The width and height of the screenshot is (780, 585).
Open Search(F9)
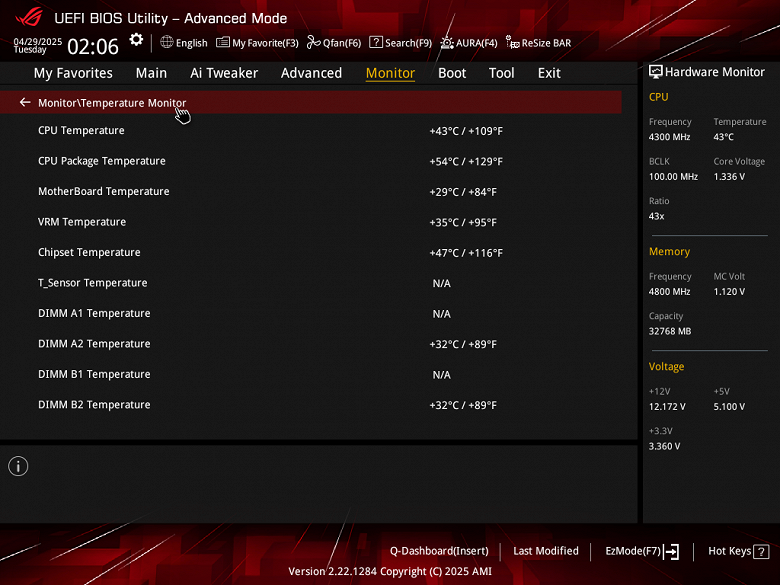coord(401,43)
